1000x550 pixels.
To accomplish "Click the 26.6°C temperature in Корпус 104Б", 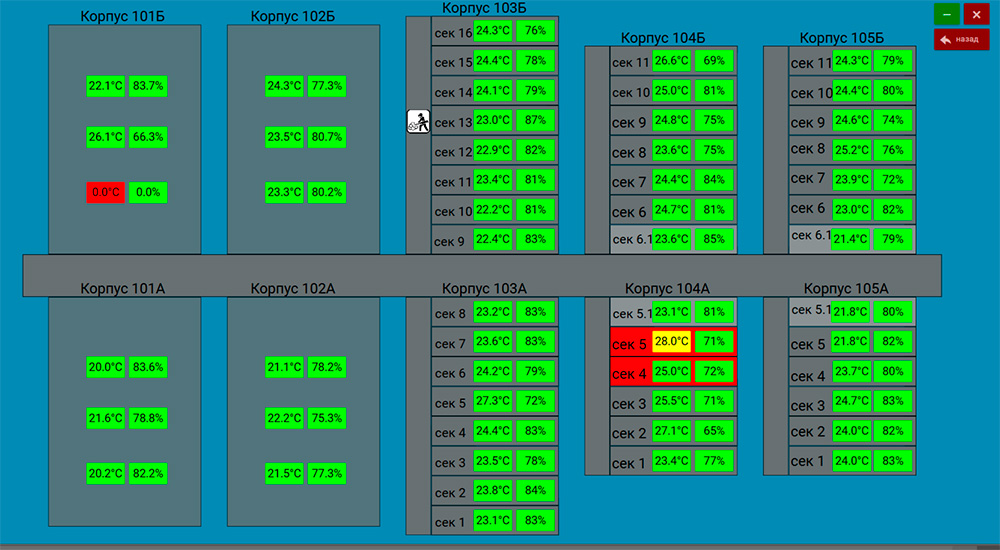I will point(671,61).
